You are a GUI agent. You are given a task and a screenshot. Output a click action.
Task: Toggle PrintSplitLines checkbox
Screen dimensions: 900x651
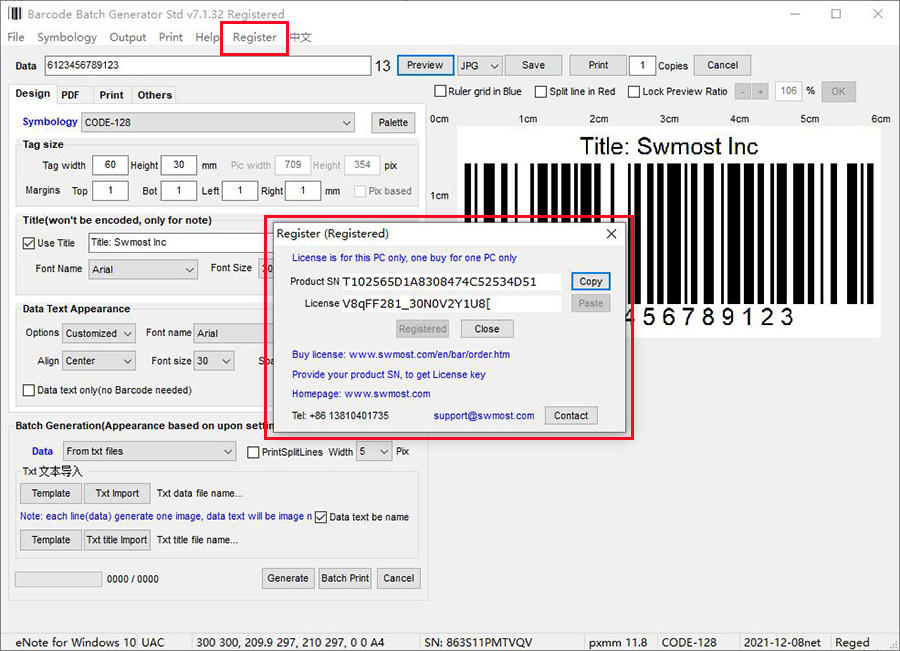253,452
